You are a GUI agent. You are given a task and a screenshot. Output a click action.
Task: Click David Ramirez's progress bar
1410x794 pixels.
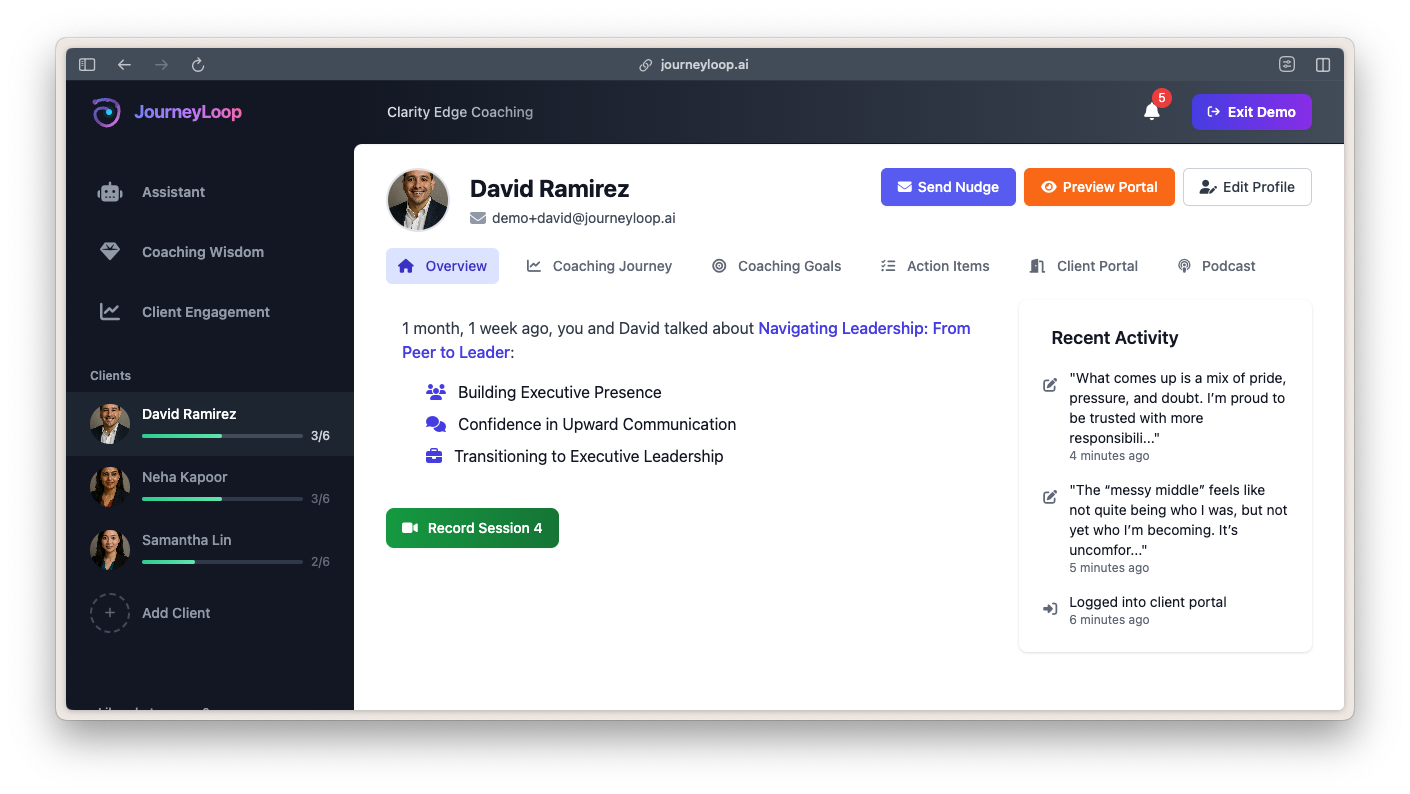pyautogui.click(x=222, y=436)
